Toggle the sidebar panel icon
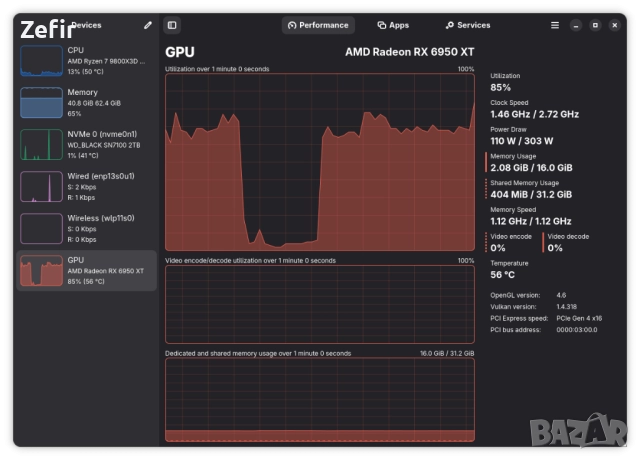 [172, 25]
